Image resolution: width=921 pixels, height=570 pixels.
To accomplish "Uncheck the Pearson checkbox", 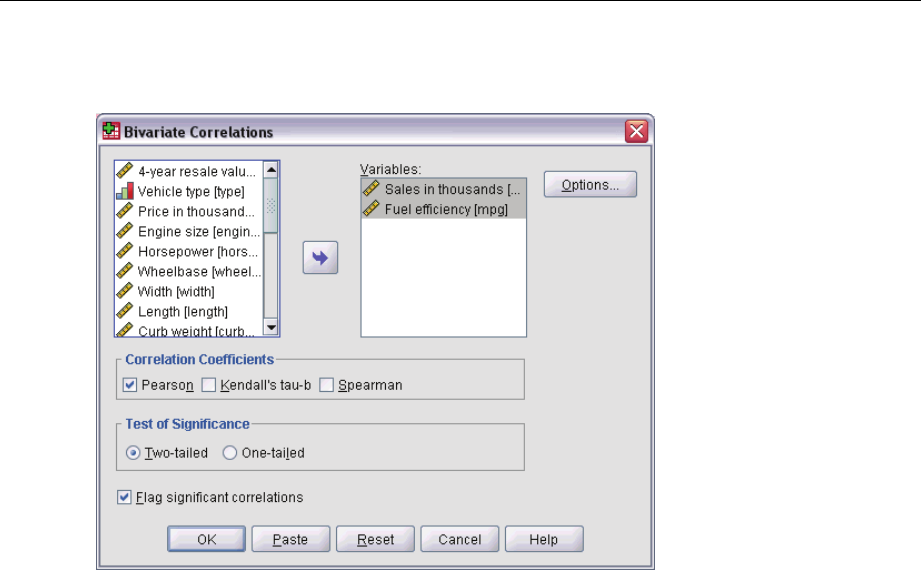I will coord(130,385).
